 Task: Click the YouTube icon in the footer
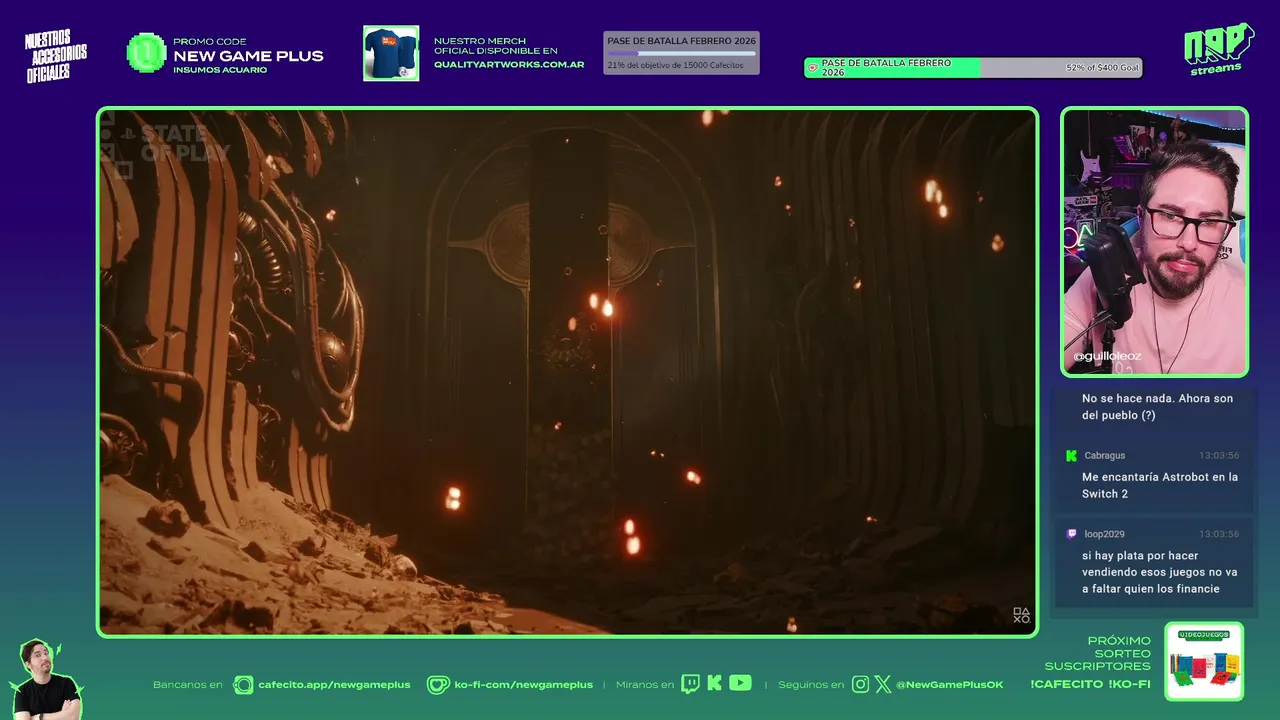[740, 683]
